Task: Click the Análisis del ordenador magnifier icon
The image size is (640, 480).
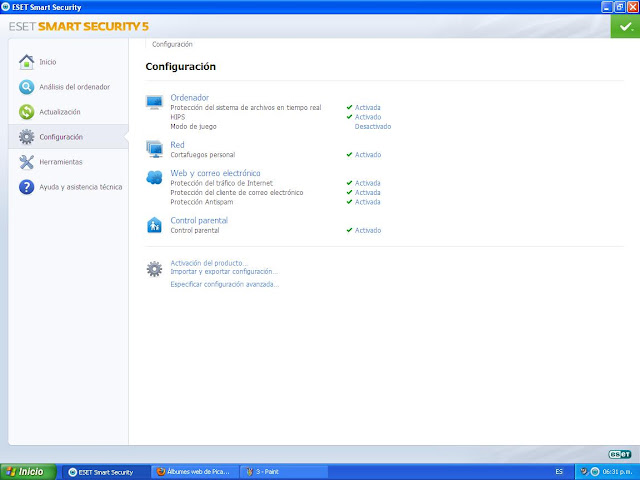Action: 27,87
